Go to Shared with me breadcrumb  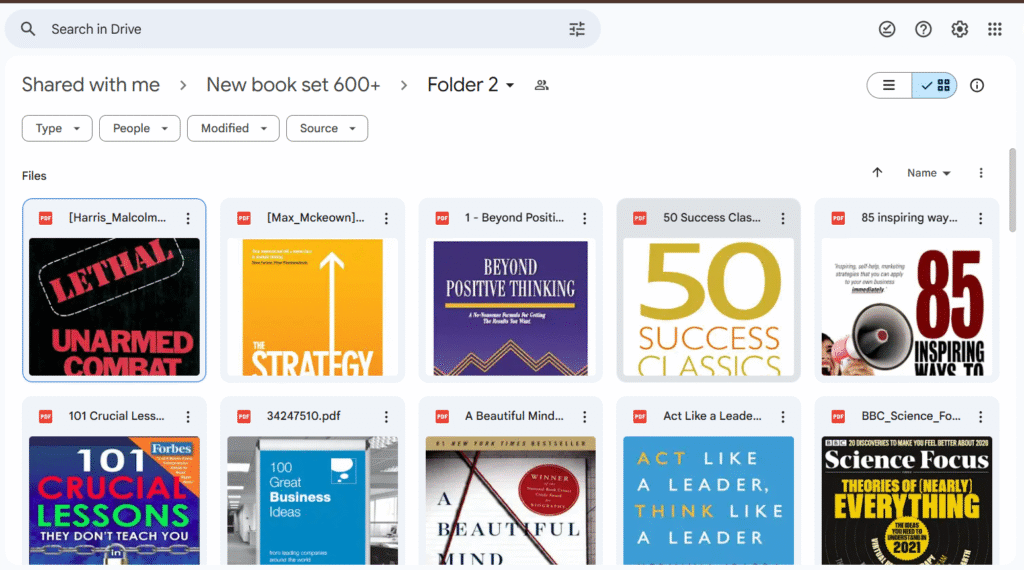(x=91, y=85)
